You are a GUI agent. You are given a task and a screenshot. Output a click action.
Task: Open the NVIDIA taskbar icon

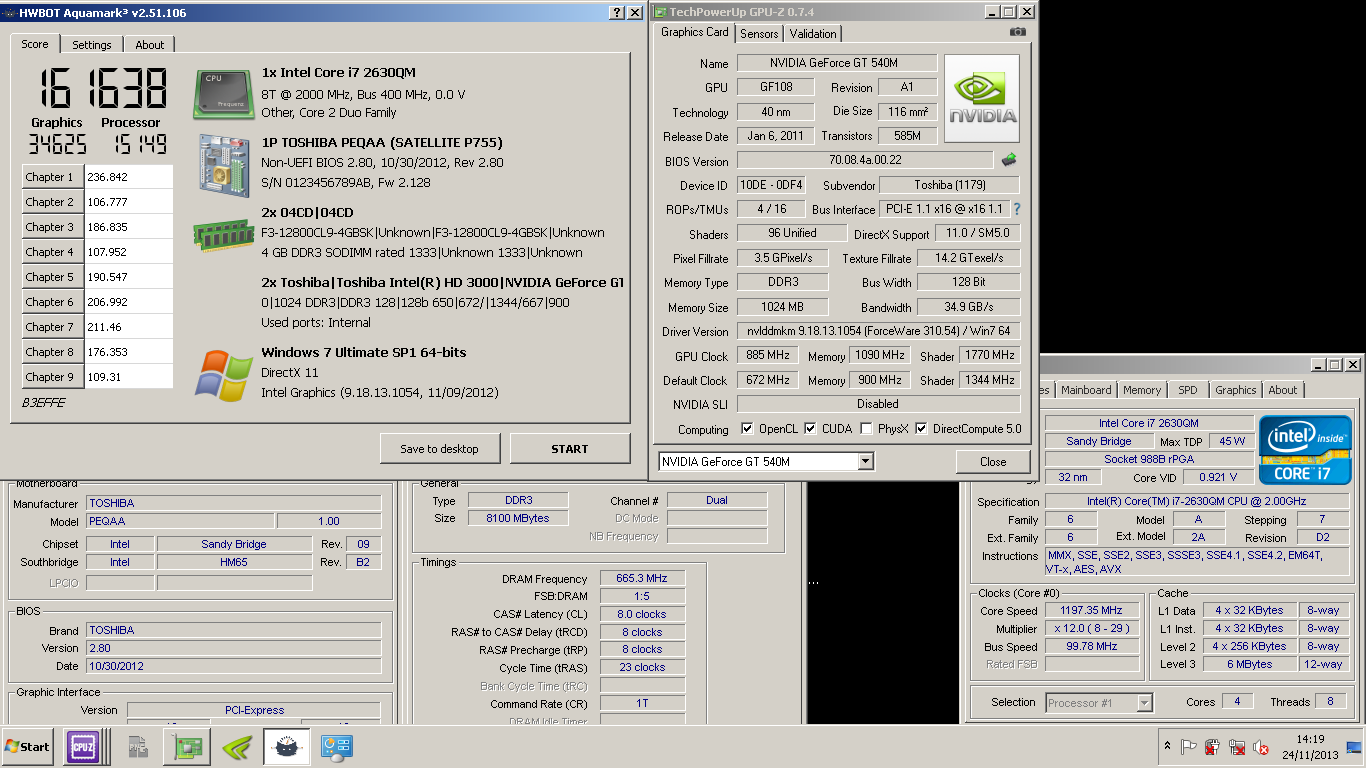click(x=237, y=747)
